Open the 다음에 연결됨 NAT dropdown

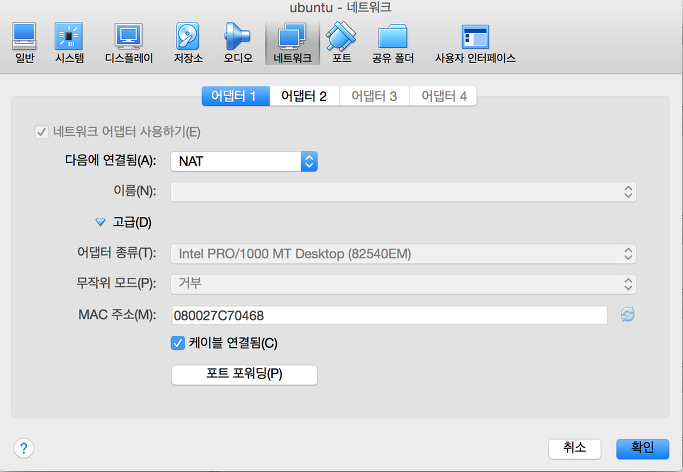244,162
